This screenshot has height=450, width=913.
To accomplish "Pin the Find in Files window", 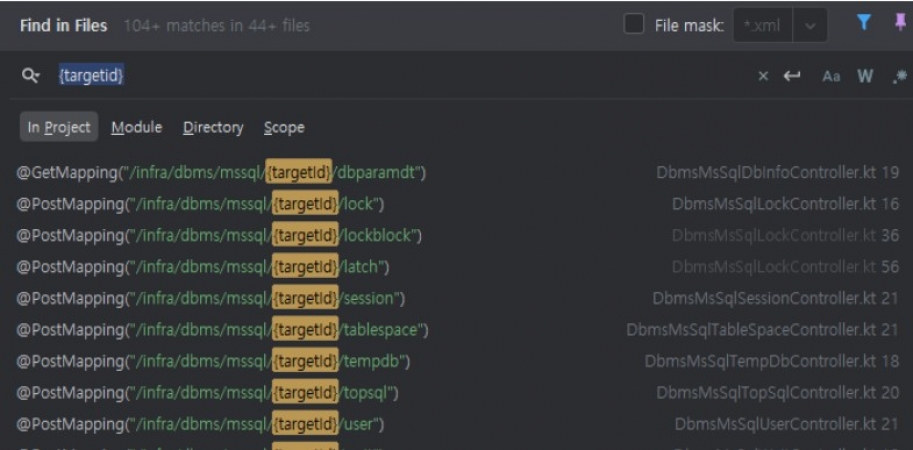I will (900, 25).
